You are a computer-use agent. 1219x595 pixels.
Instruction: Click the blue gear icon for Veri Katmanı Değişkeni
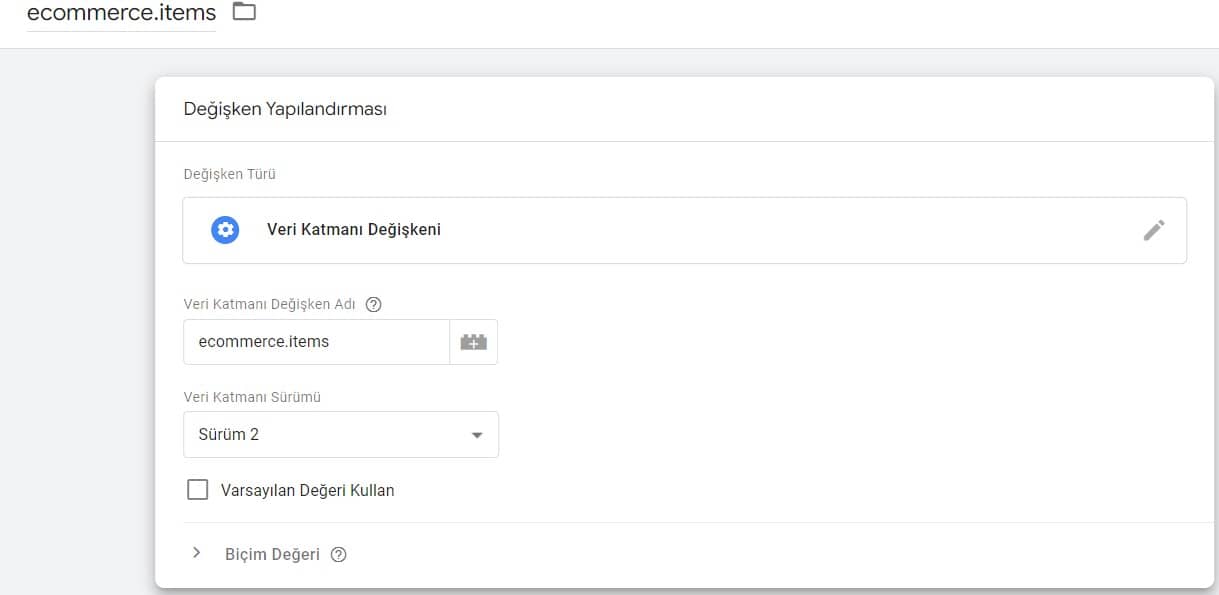(x=226, y=230)
